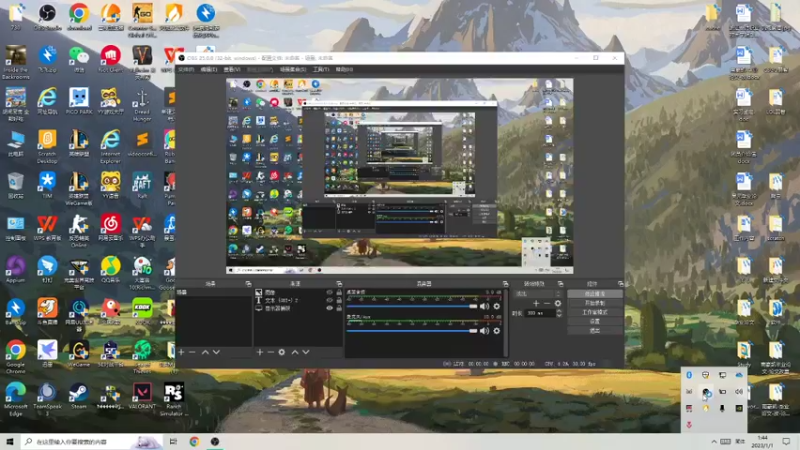Open the View menu in OBS
800x450 pixels.
232,69
